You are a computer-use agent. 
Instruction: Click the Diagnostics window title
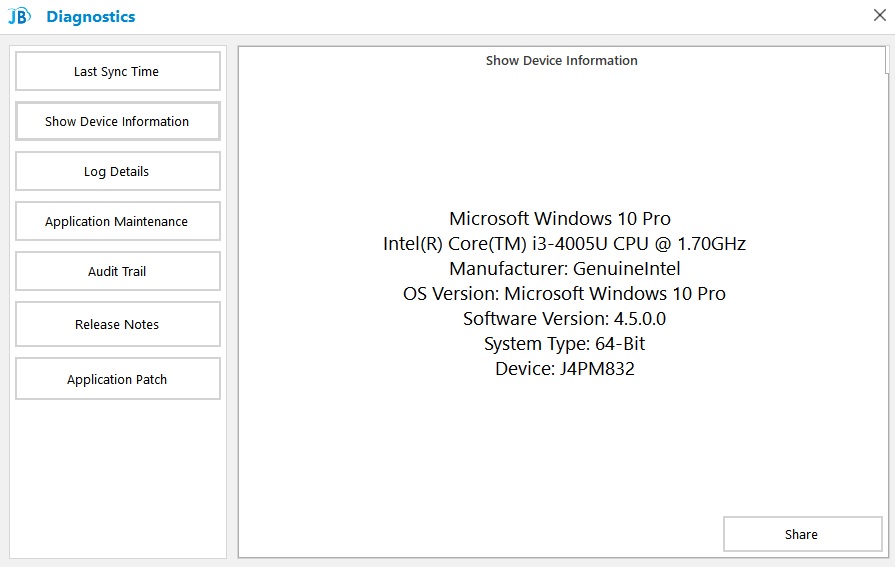click(x=91, y=17)
